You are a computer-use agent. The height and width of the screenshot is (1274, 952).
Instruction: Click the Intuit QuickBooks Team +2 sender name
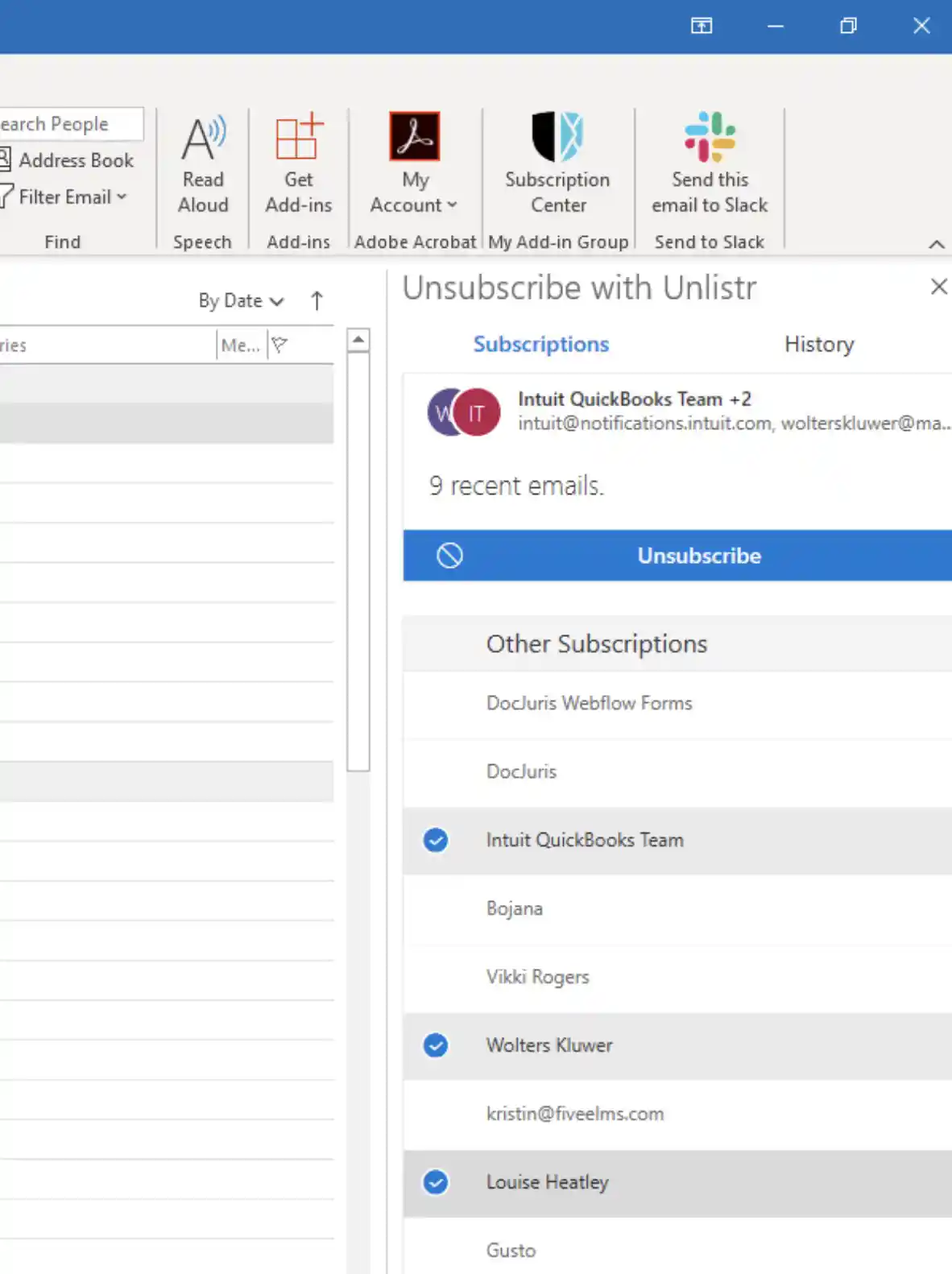point(635,399)
